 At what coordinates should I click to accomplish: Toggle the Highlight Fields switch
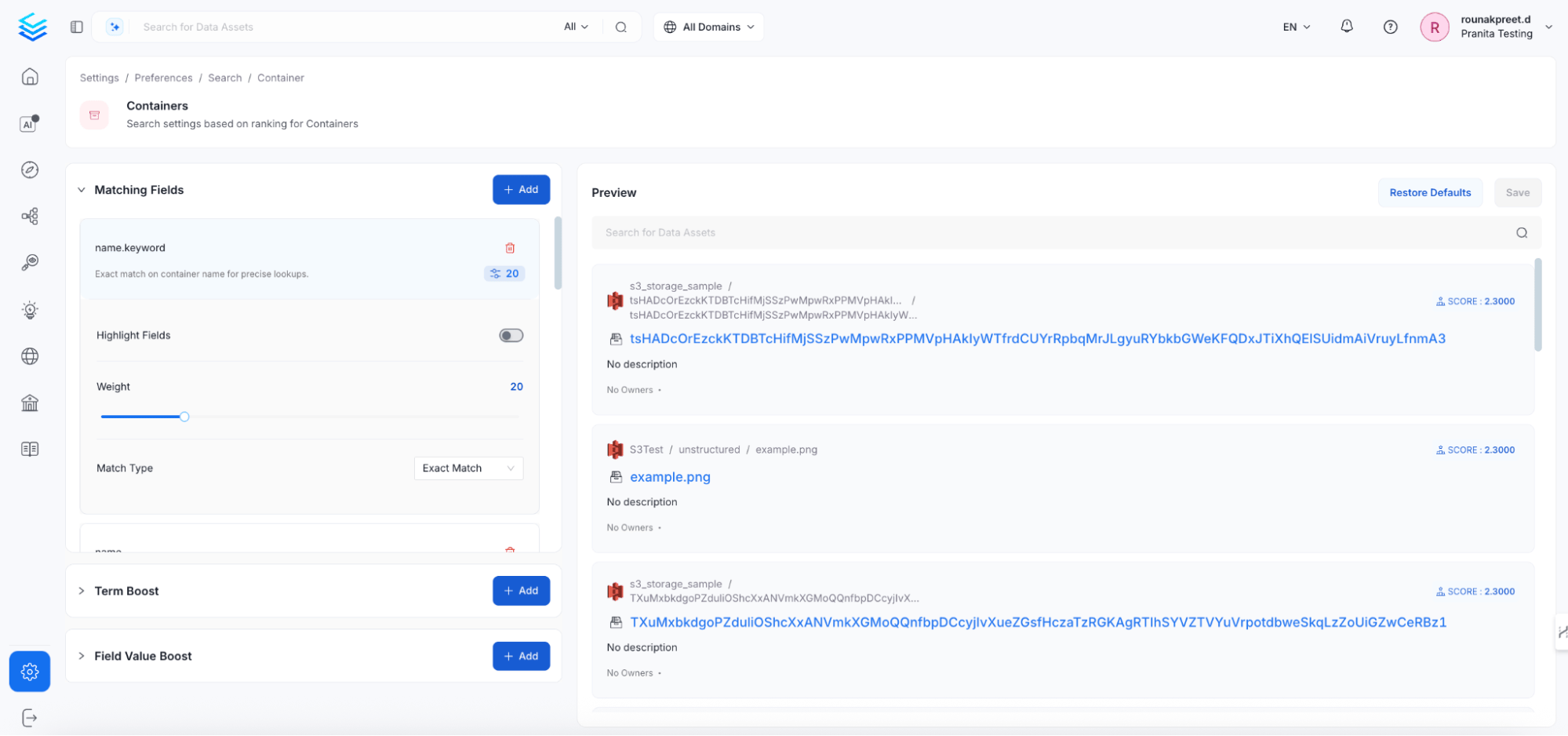click(511, 336)
